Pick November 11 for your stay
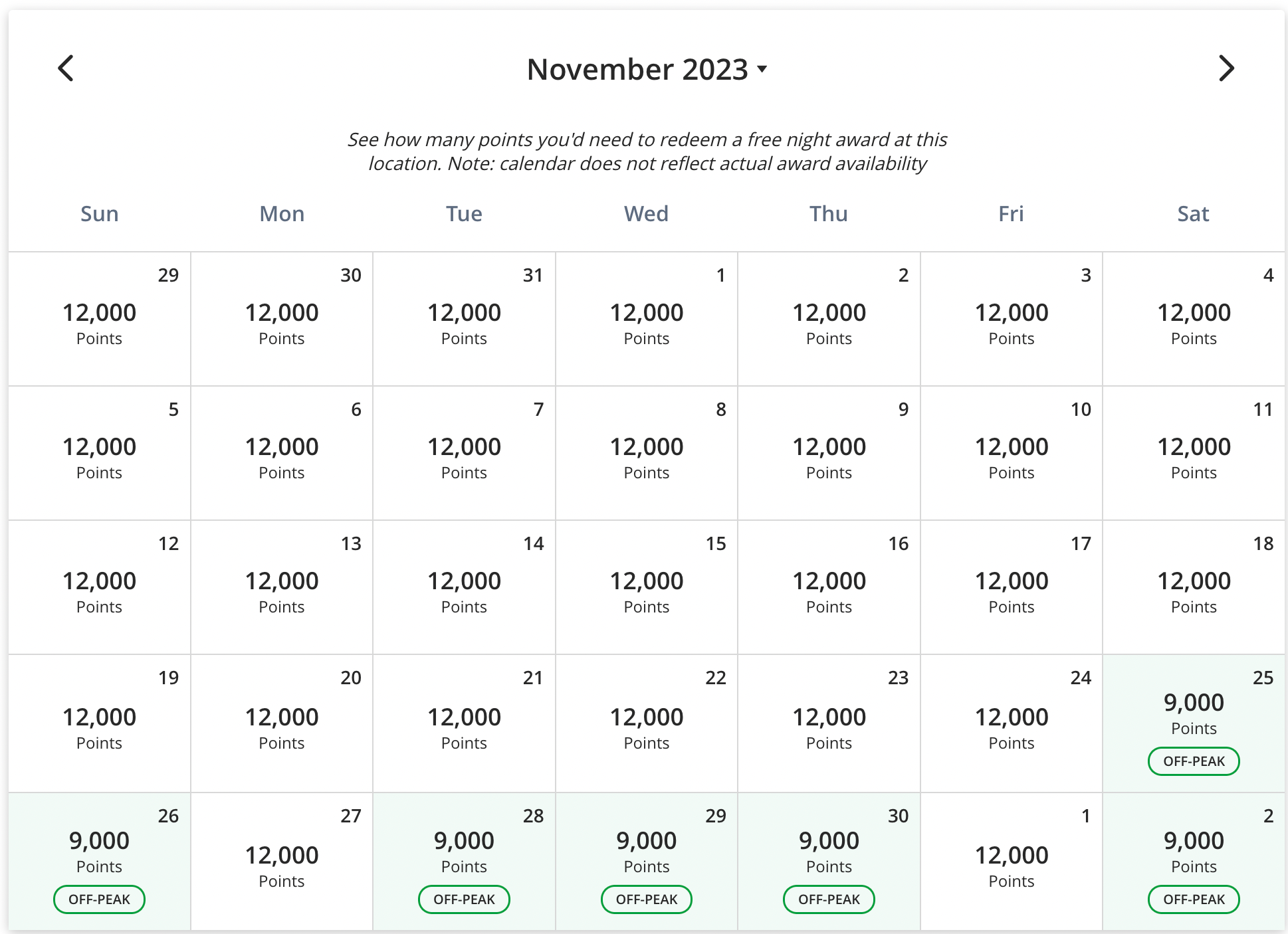1288x934 pixels. point(1193,453)
